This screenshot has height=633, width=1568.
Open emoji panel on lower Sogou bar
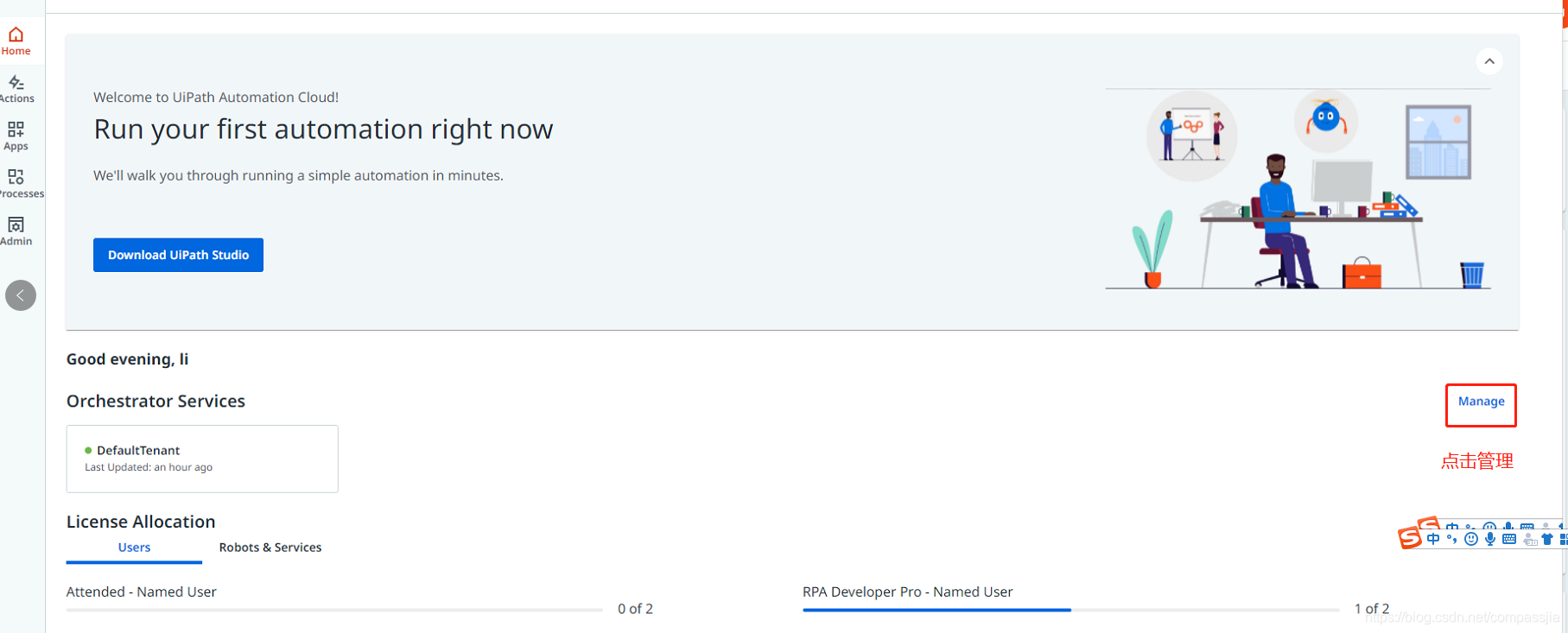coord(1471,539)
